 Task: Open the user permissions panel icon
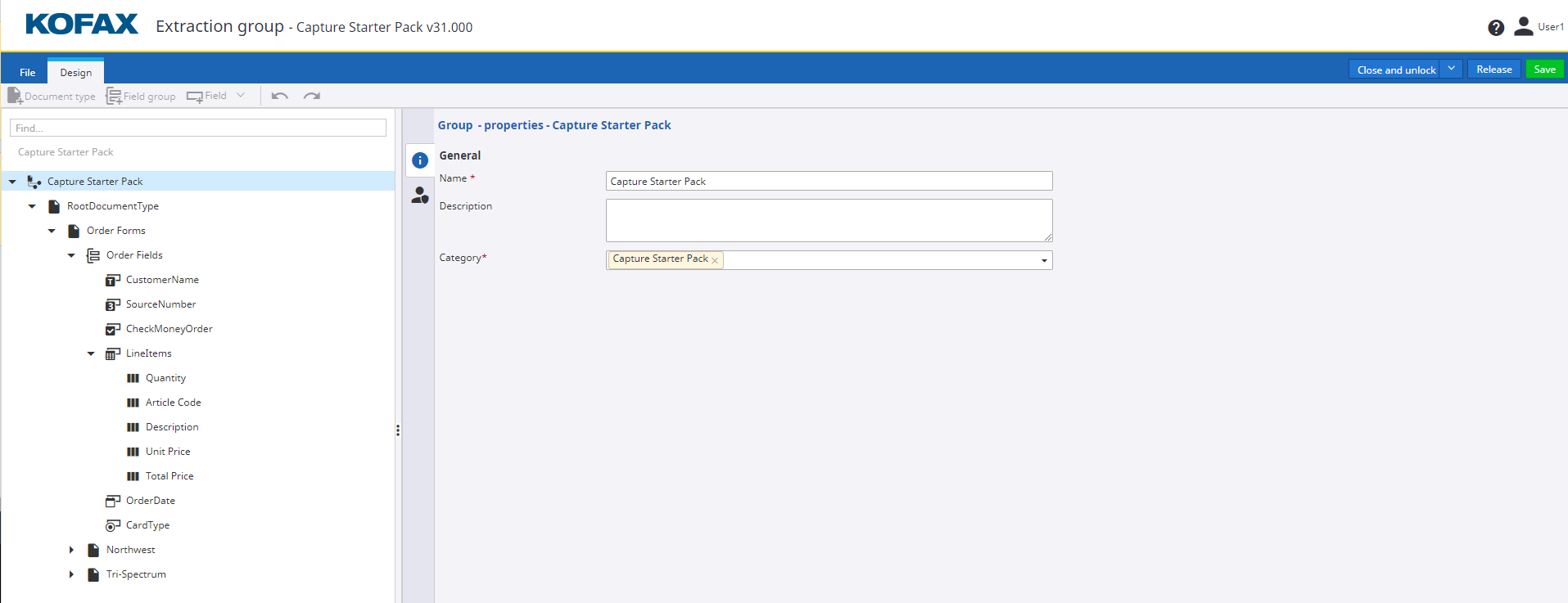[x=420, y=196]
